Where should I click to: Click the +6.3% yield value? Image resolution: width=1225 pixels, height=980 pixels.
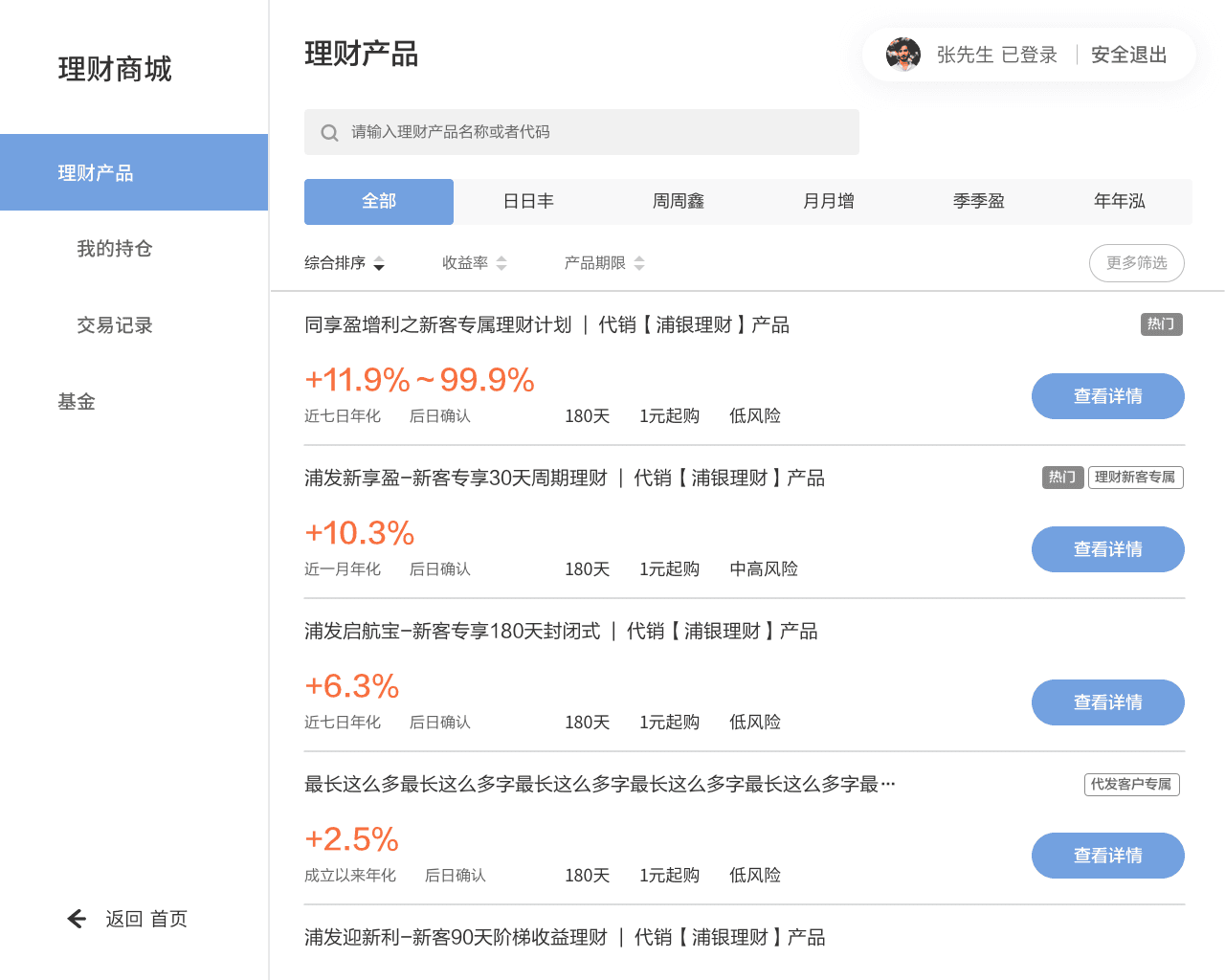click(x=352, y=686)
